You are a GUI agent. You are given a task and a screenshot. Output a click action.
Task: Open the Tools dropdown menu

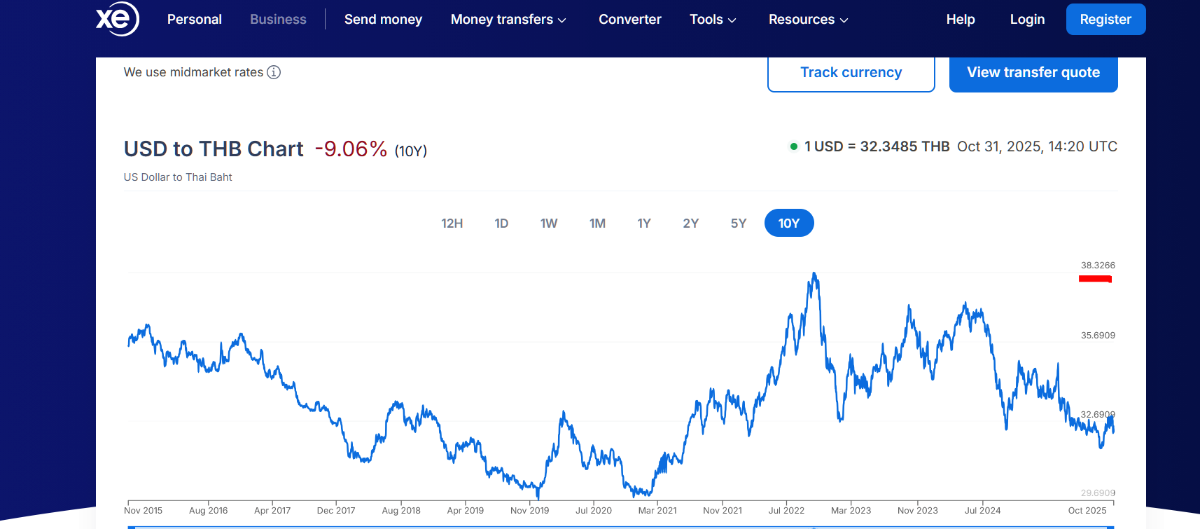pos(713,19)
